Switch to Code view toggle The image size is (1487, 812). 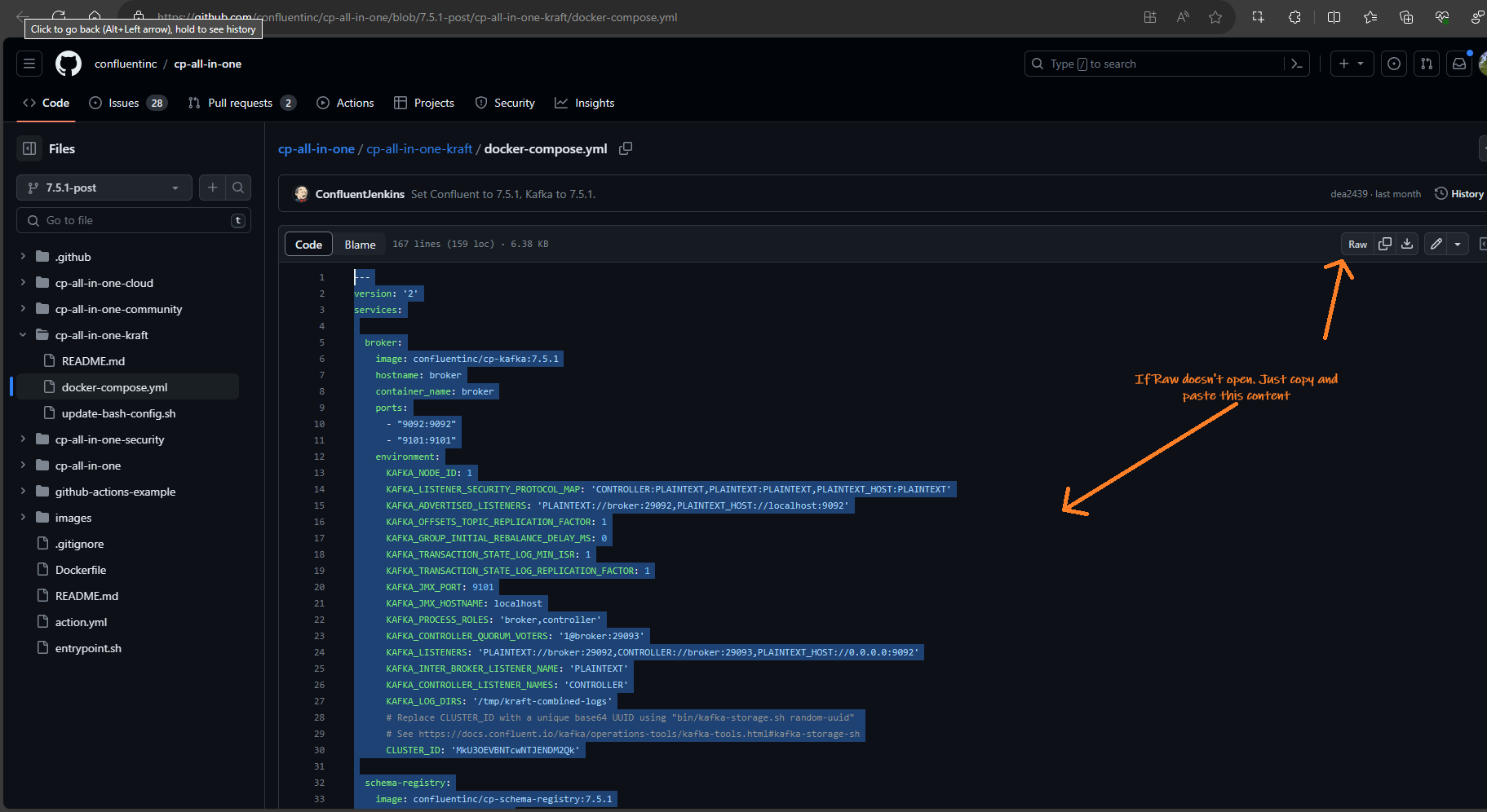[308, 245]
